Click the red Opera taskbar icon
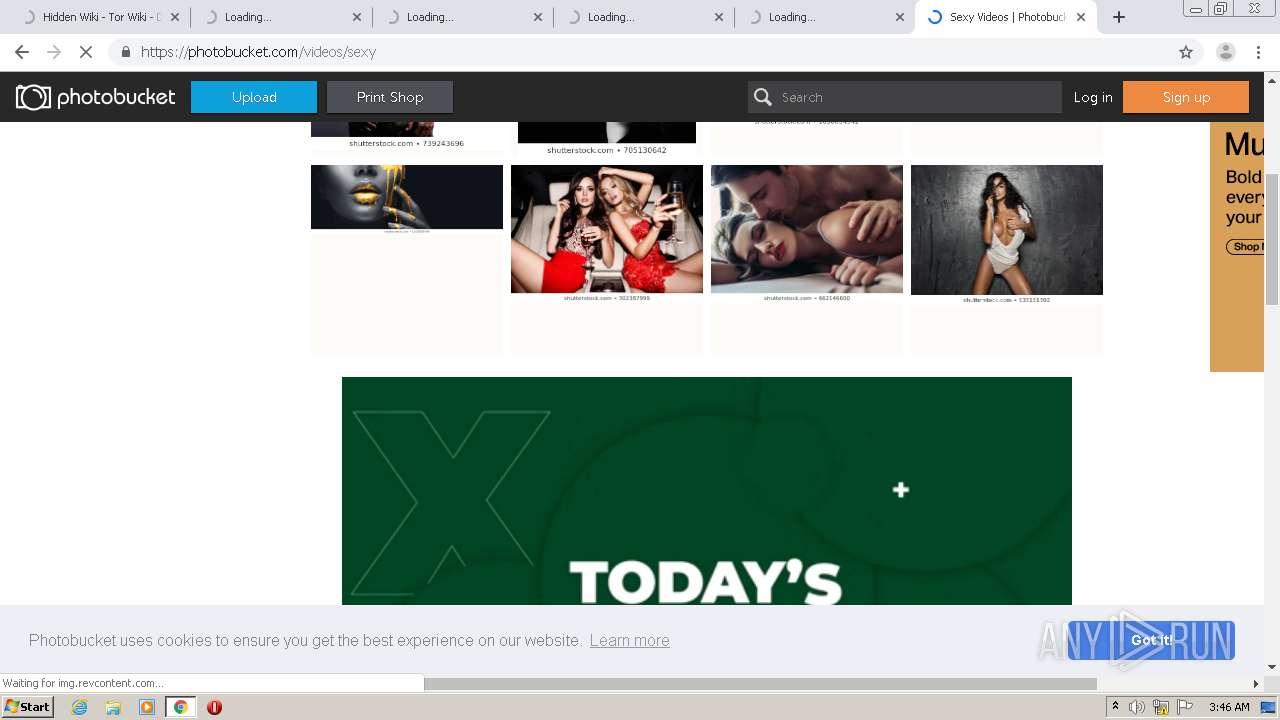1280x720 pixels. coord(214,707)
